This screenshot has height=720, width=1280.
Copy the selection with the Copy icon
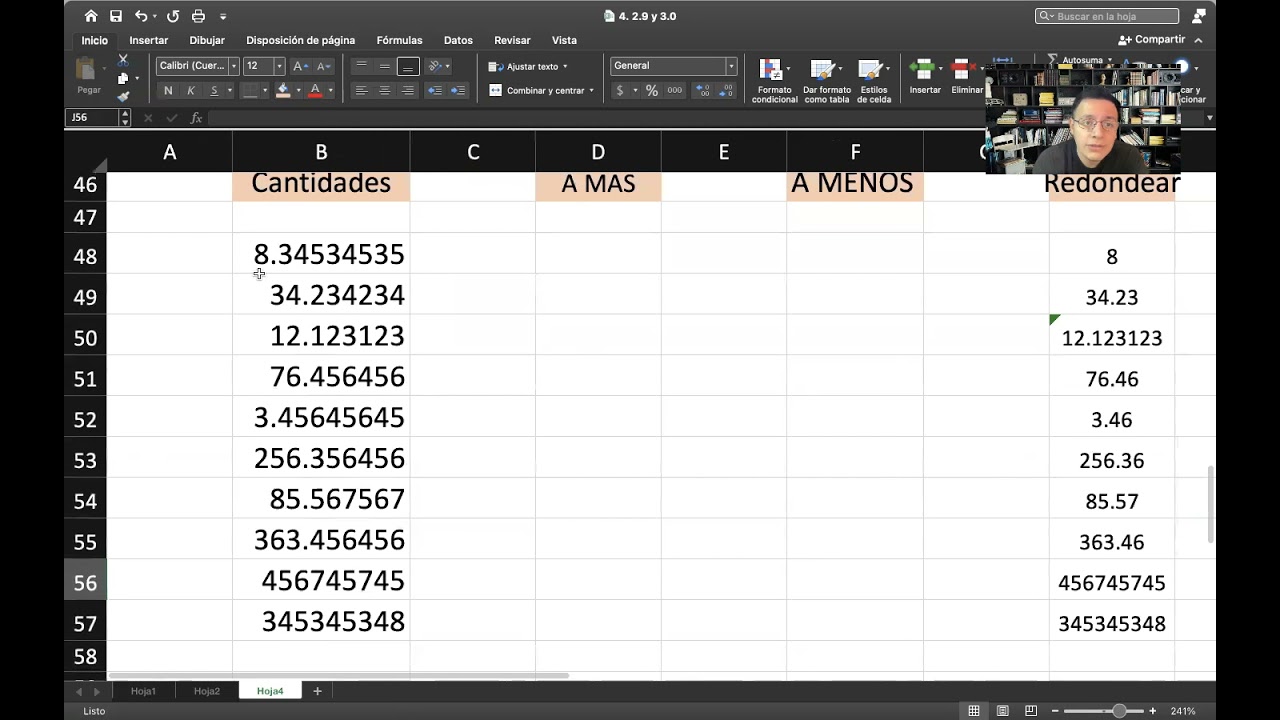122,78
